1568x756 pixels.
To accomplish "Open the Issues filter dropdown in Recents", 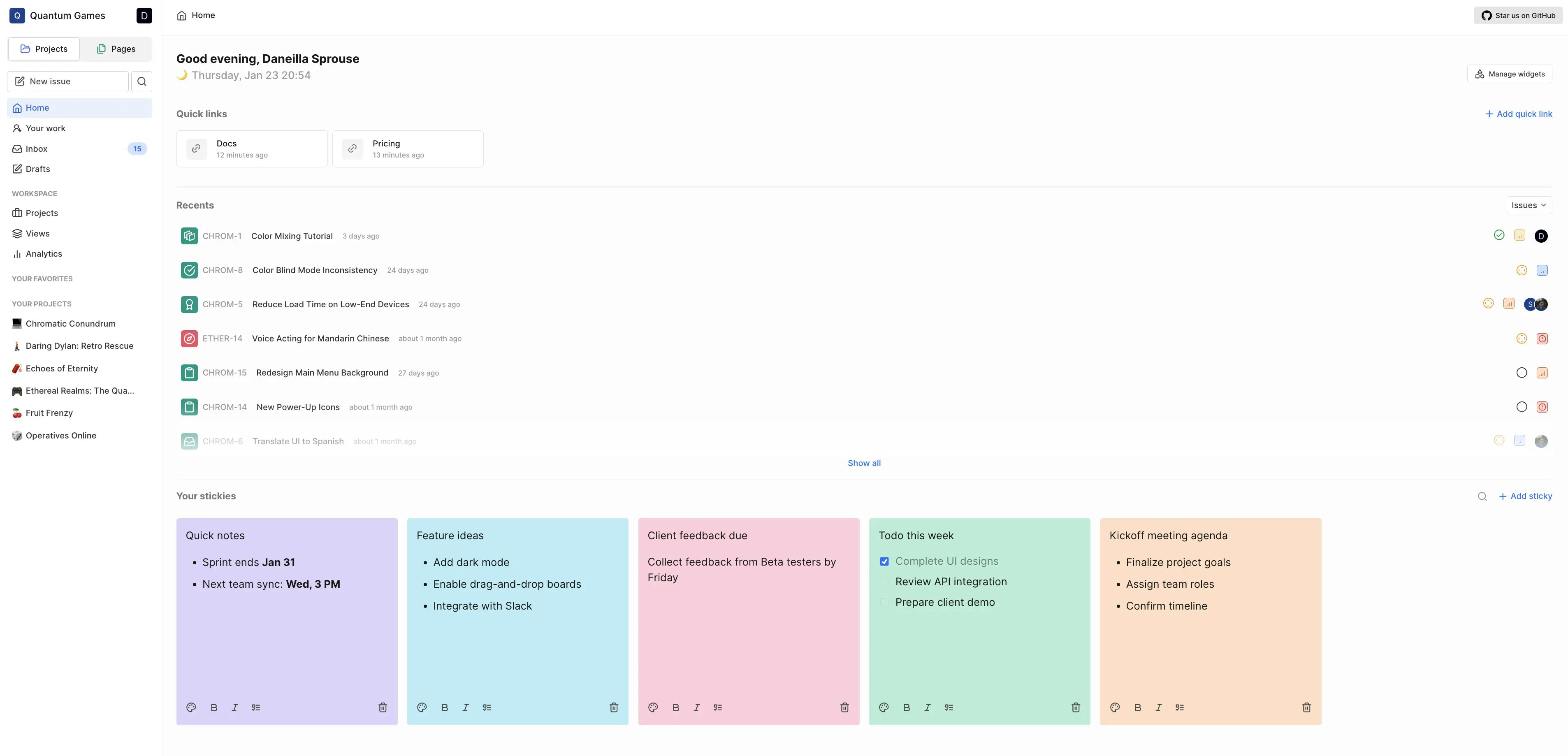I will [x=1529, y=205].
